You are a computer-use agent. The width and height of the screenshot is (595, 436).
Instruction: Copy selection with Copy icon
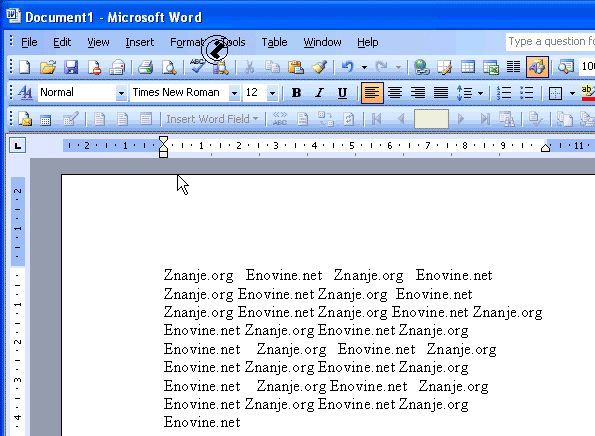pyautogui.click(x=272, y=68)
